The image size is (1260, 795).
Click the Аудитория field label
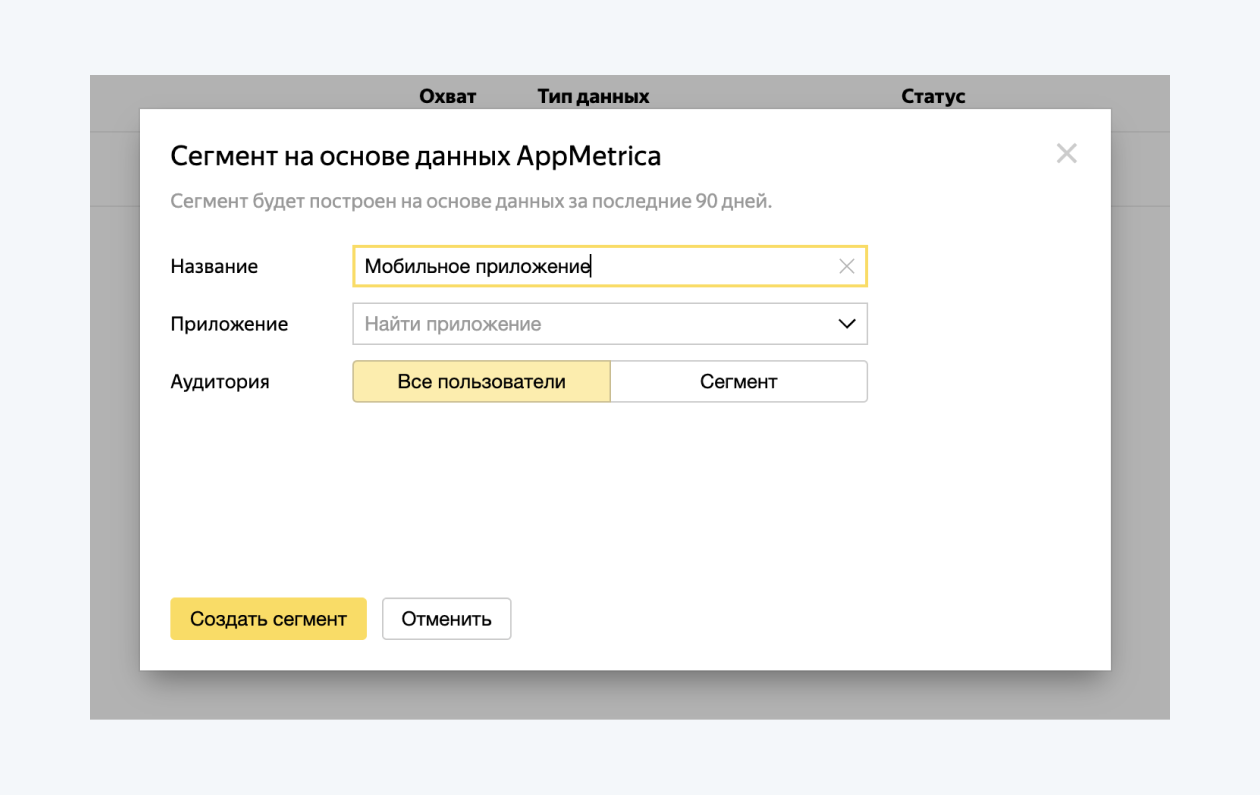(x=220, y=382)
